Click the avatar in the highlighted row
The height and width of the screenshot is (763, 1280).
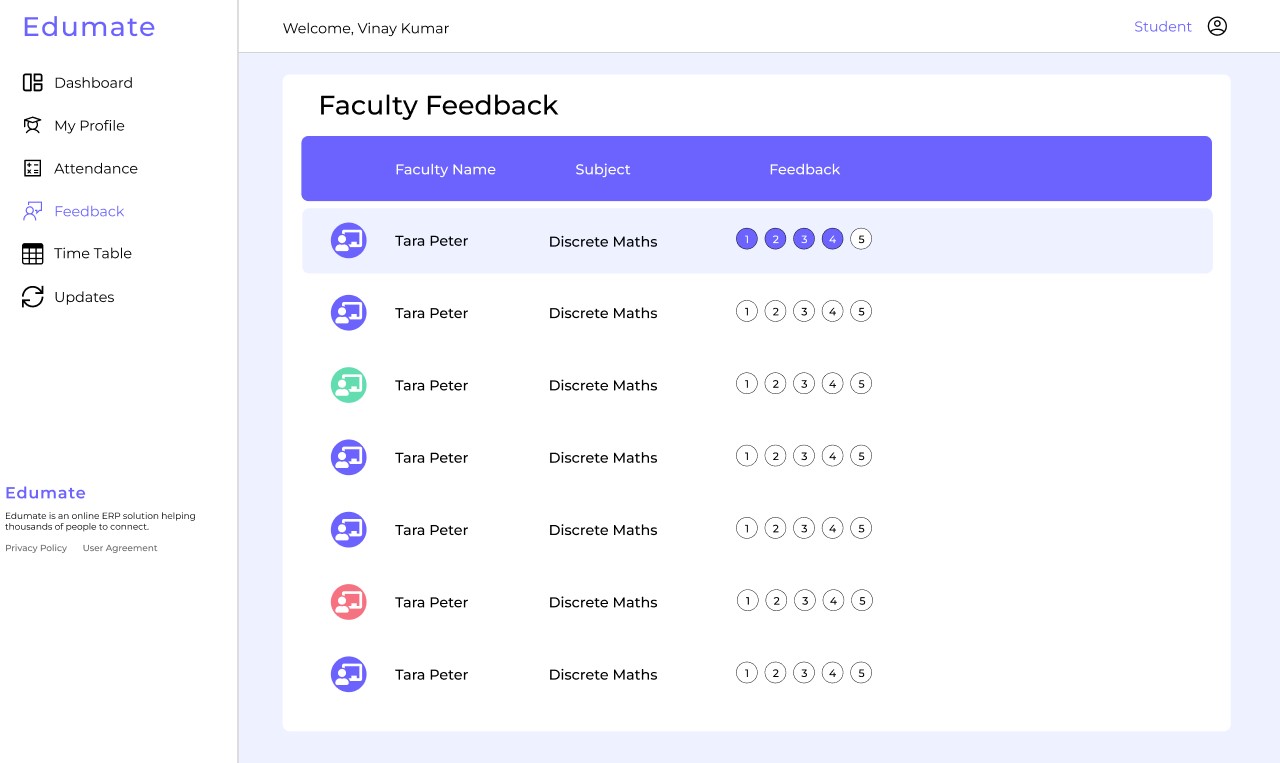(x=349, y=241)
